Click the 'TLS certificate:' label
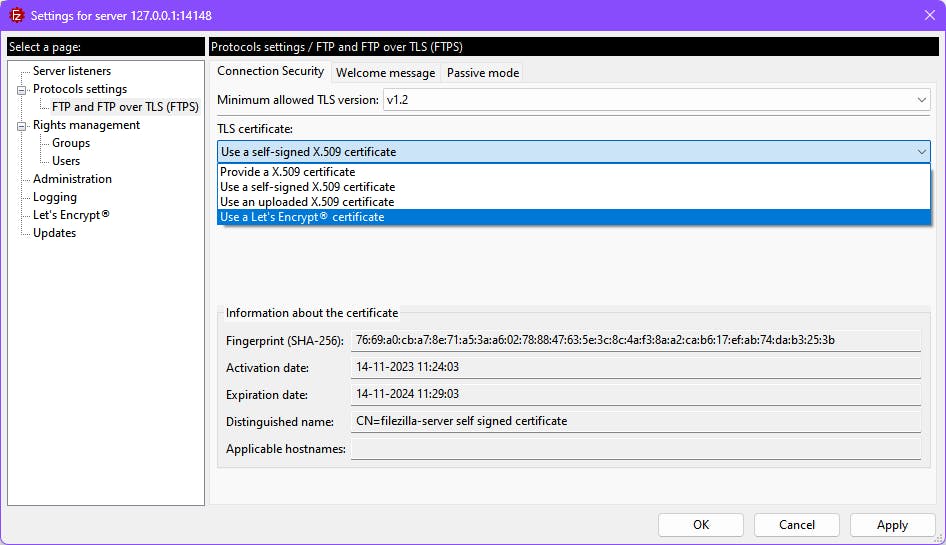 click(x=255, y=129)
